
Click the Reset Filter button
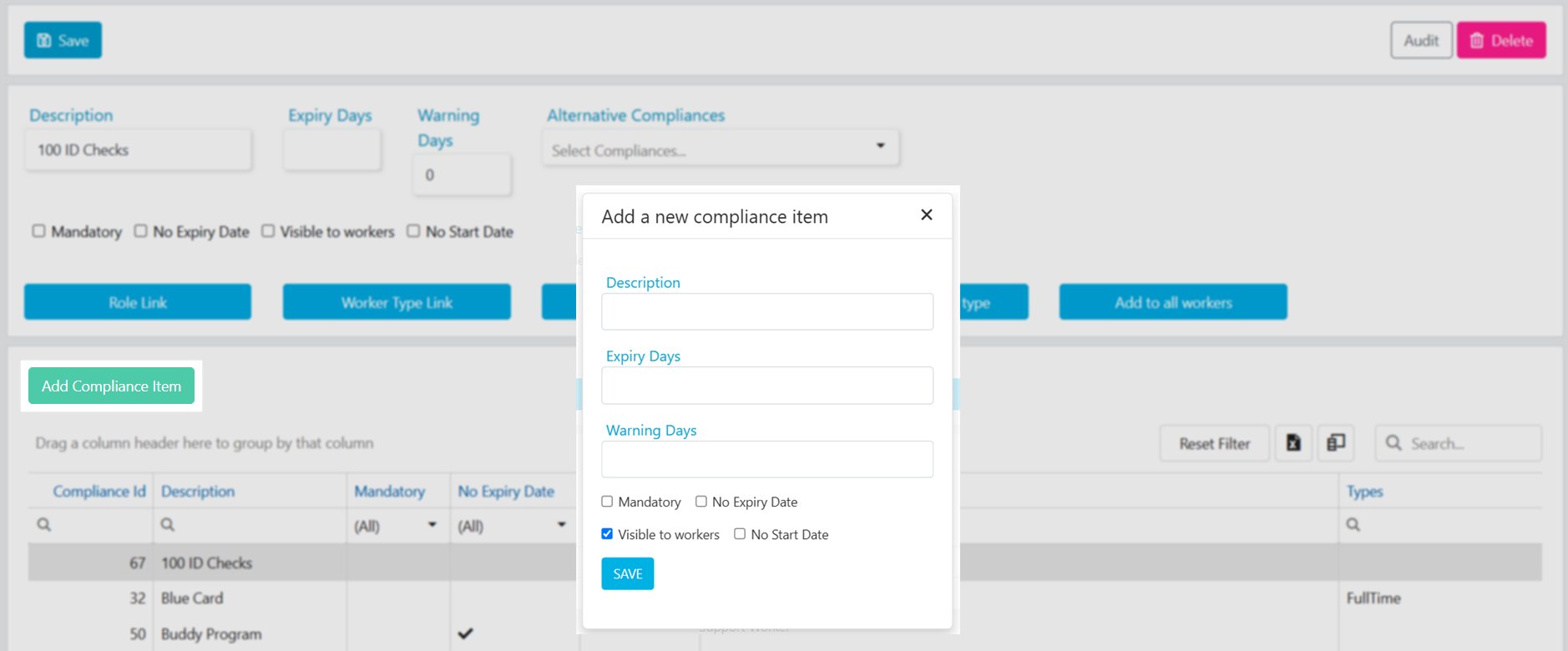pos(1215,443)
